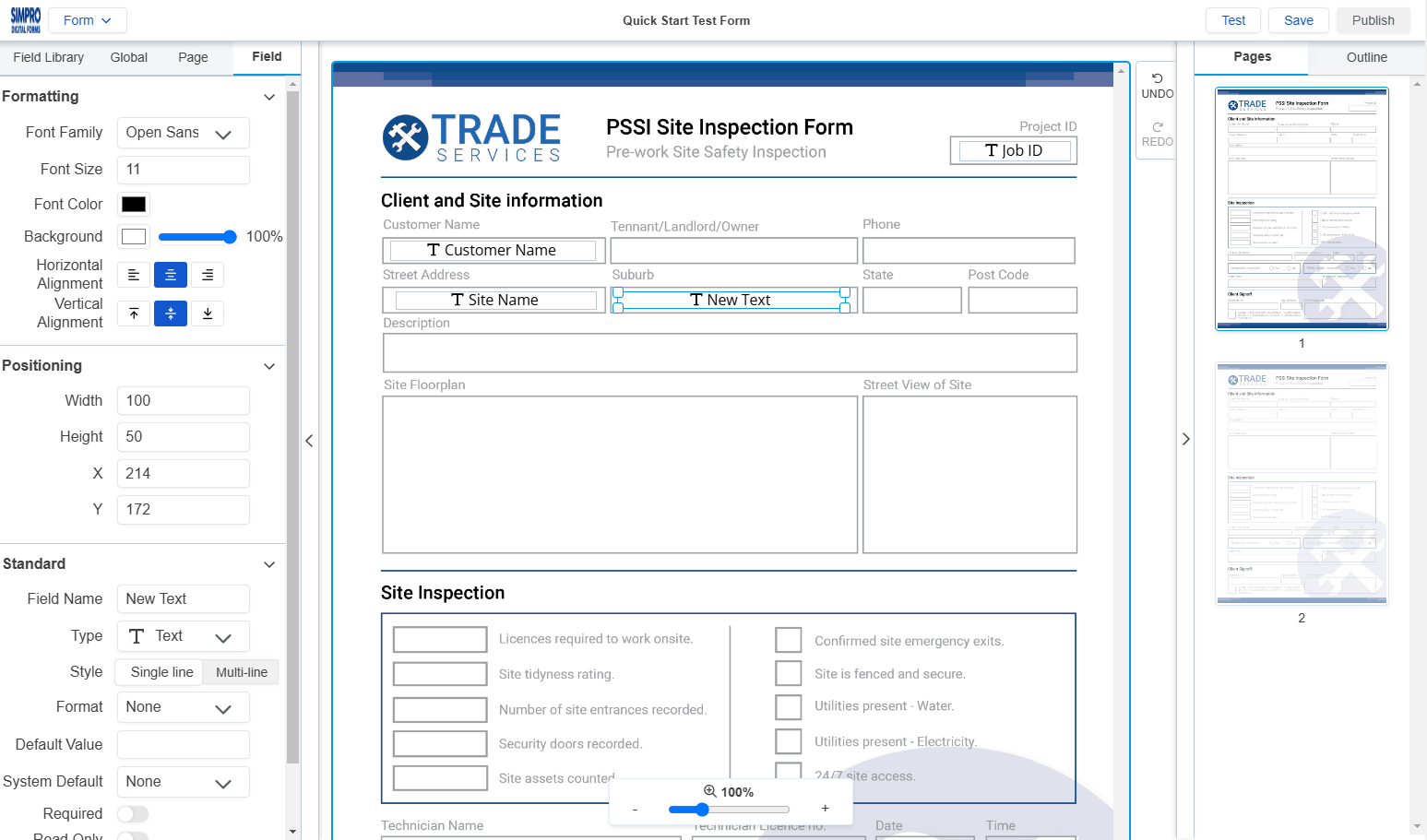
Task: Select the Customer Name text field
Action: click(493, 251)
